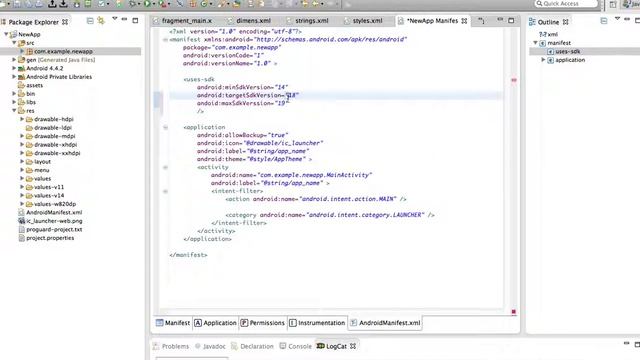Open the Permissions form tab
The image size is (640, 360).
[x=262, y=323]
